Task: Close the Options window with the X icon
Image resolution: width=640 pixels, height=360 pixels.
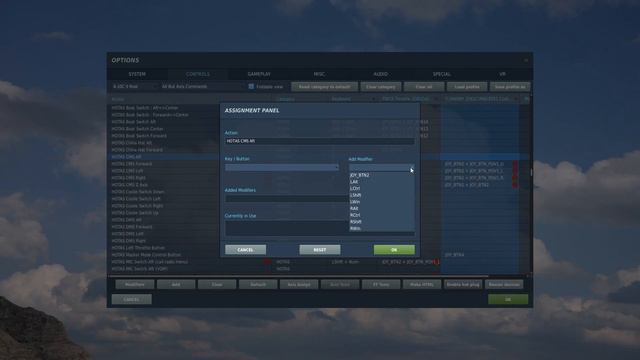Action: tap(526, 60)
